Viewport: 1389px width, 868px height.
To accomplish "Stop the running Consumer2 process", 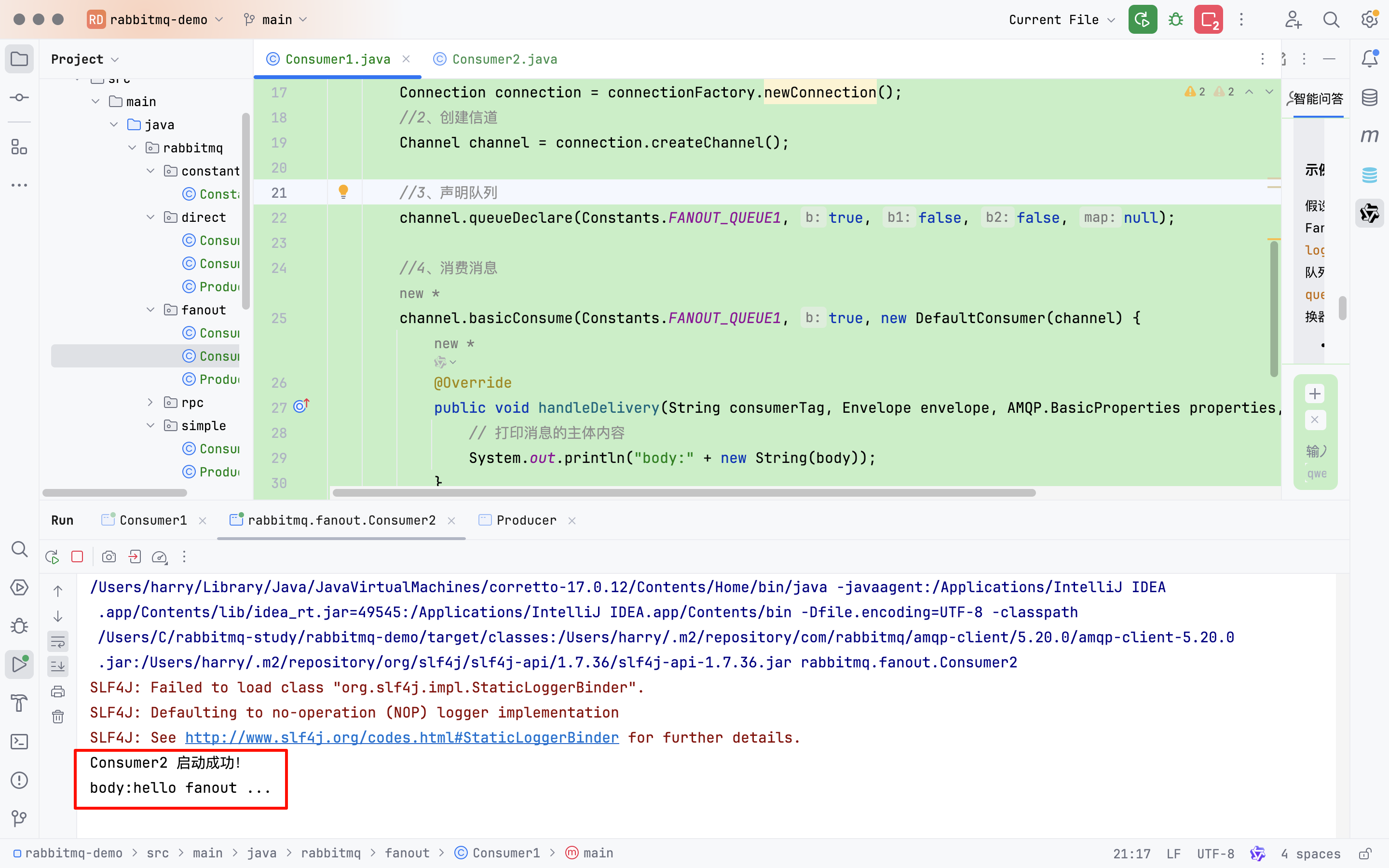I will coord(78,557).
